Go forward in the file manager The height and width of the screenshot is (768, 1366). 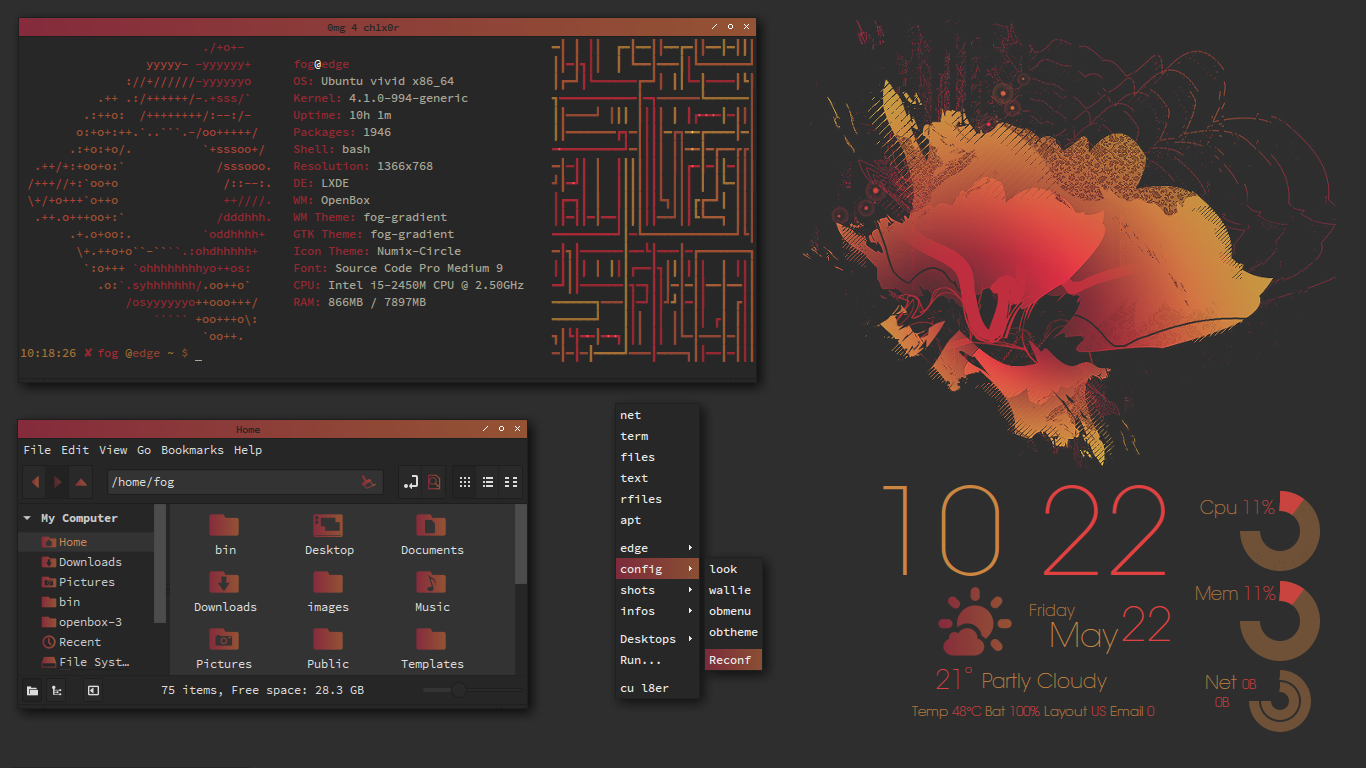58,482
